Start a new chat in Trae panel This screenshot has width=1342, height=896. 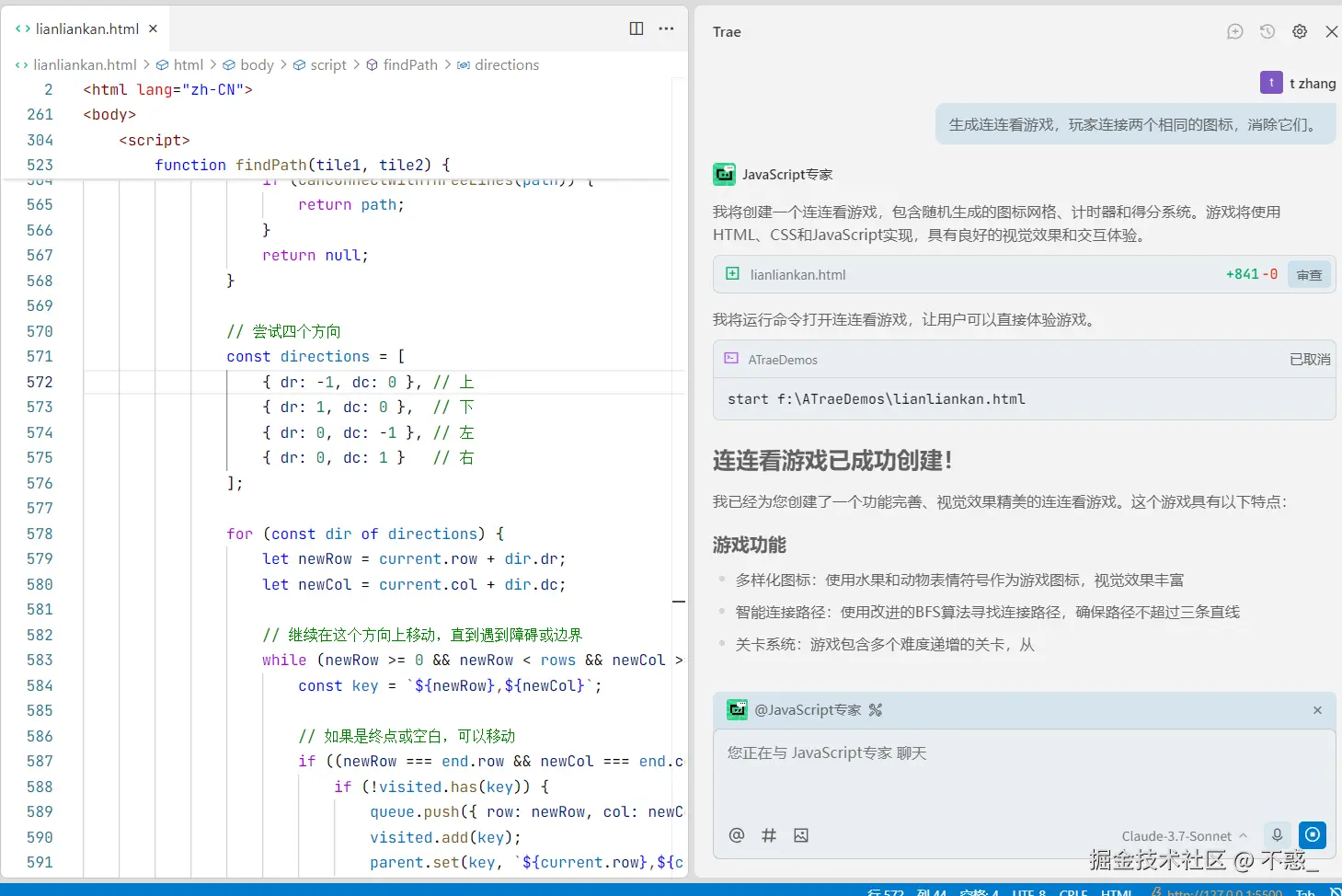click(x=1235, y=31)
